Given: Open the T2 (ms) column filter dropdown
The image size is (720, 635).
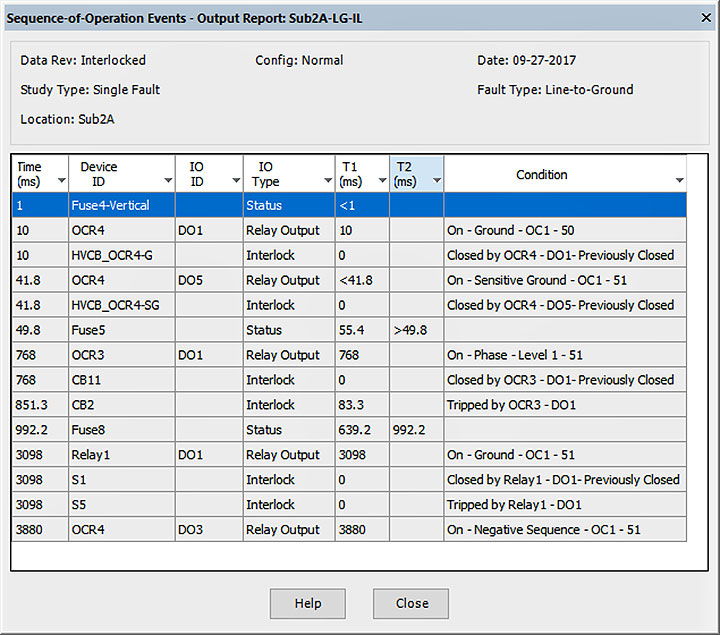Looking at the screenshot, I should click(x=436, y=182).
